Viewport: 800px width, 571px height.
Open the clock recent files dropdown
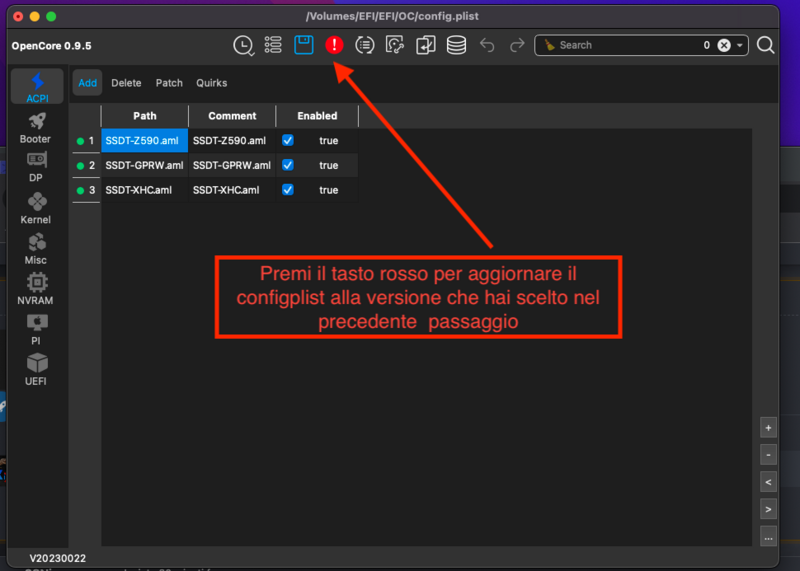click(x=243, y=45)
